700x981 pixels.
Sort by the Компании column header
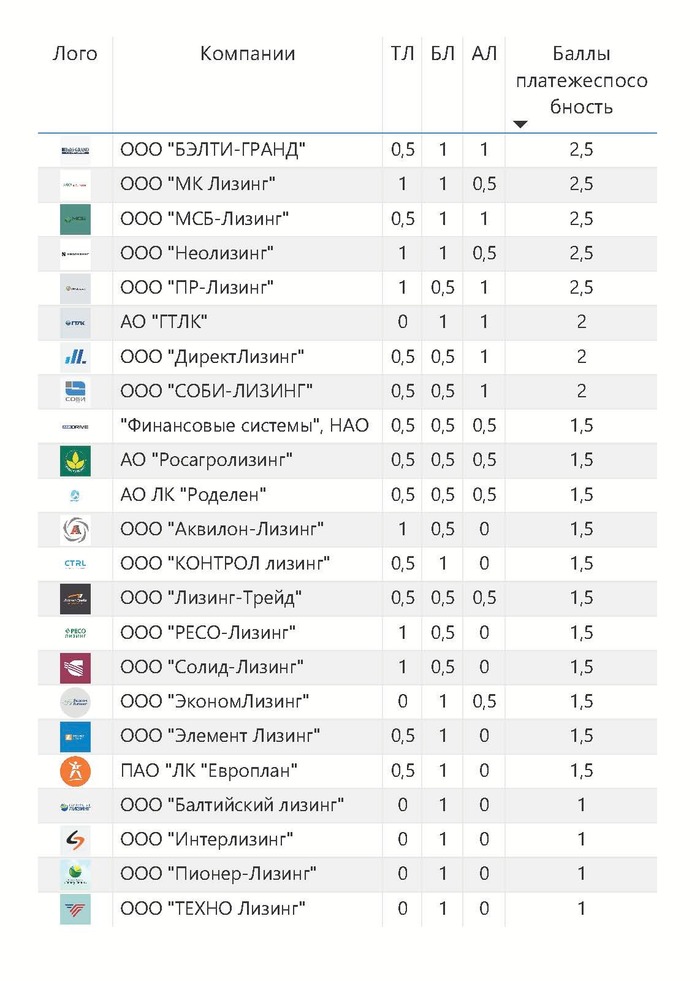tap(248, 54)
